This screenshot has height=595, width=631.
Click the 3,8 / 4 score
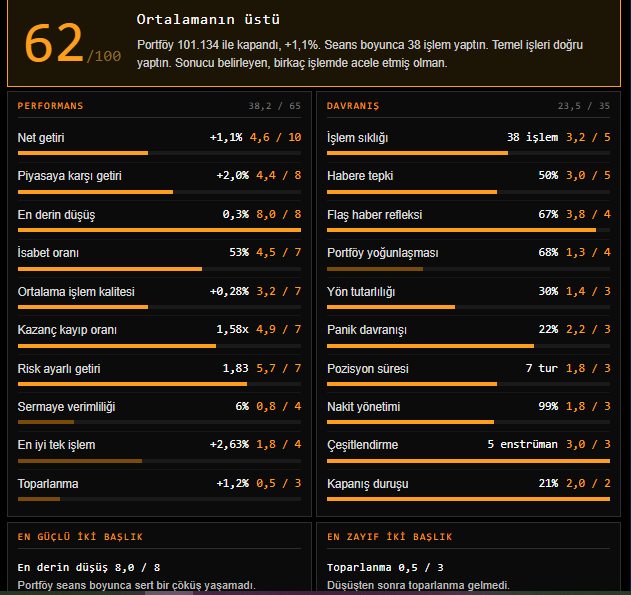pyautogui.click(x=588, y=214)
